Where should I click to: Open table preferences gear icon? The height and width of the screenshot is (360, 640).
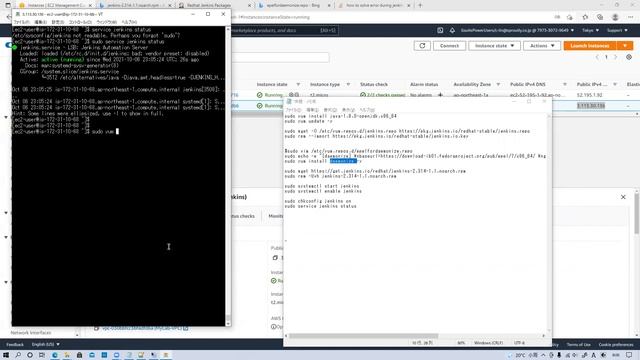(629, 57)
